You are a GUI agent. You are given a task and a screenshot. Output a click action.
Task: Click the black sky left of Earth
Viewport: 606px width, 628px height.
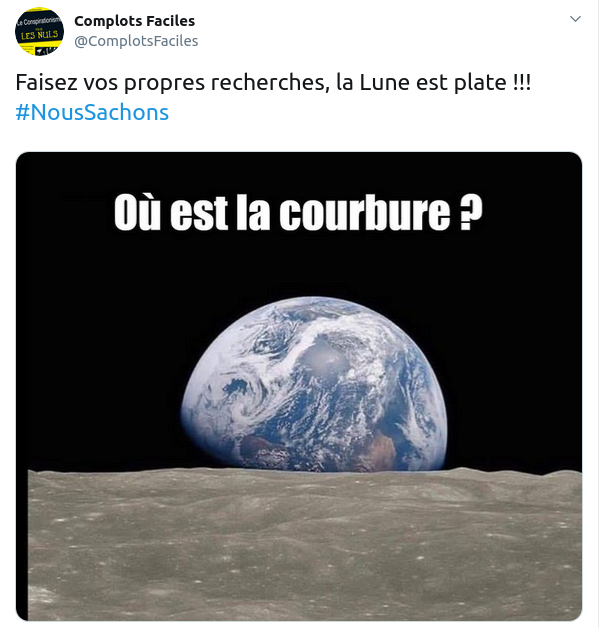click(x=100, y=360)
